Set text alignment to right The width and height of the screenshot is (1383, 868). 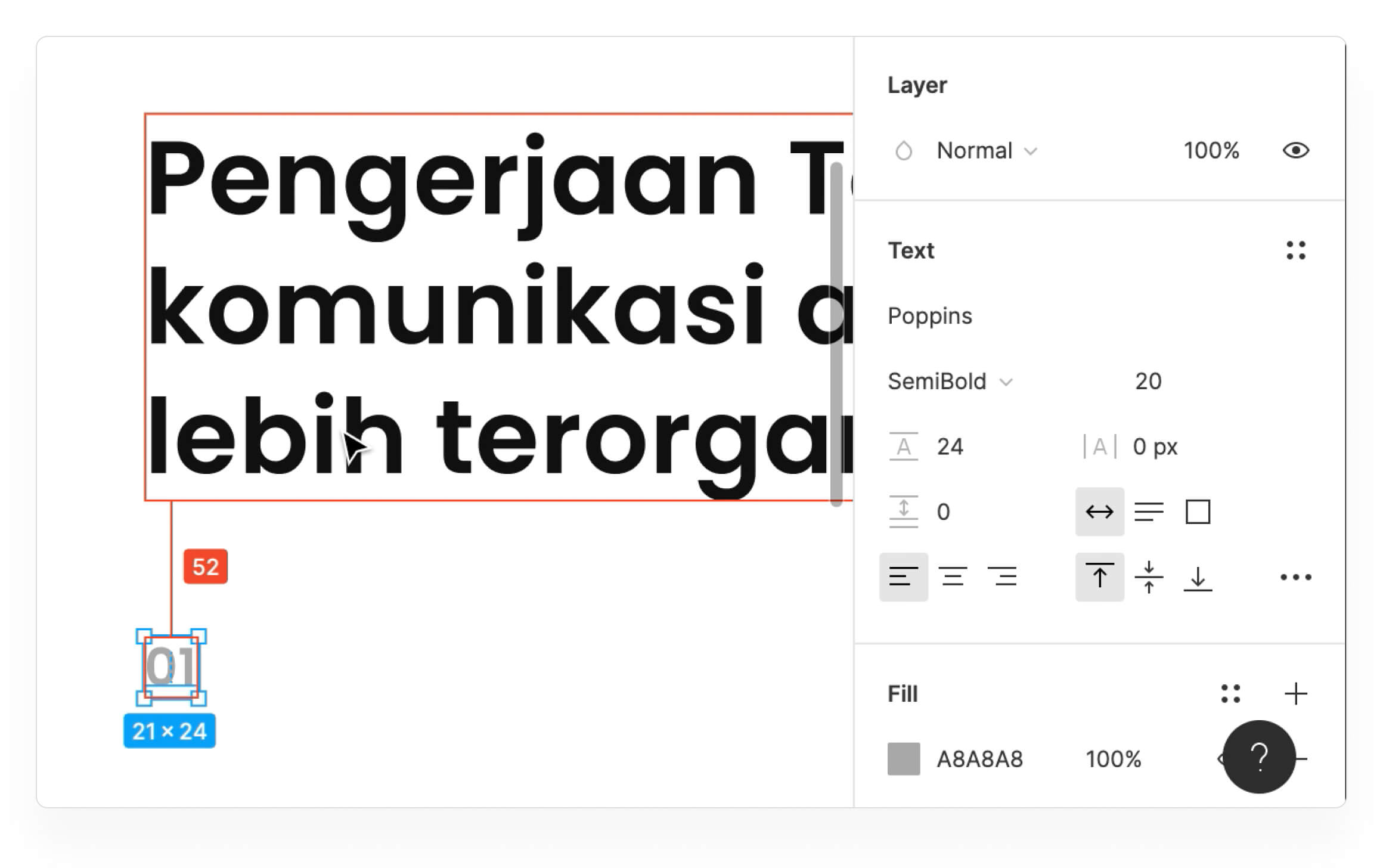tap(1002, 577)
